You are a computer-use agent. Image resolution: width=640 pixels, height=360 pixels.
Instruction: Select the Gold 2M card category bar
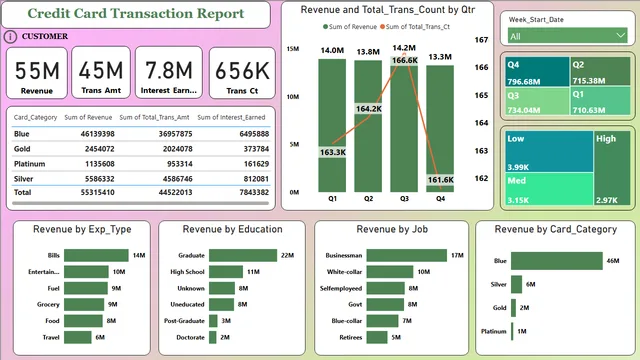pyautogui.click(x=513, y=308)
